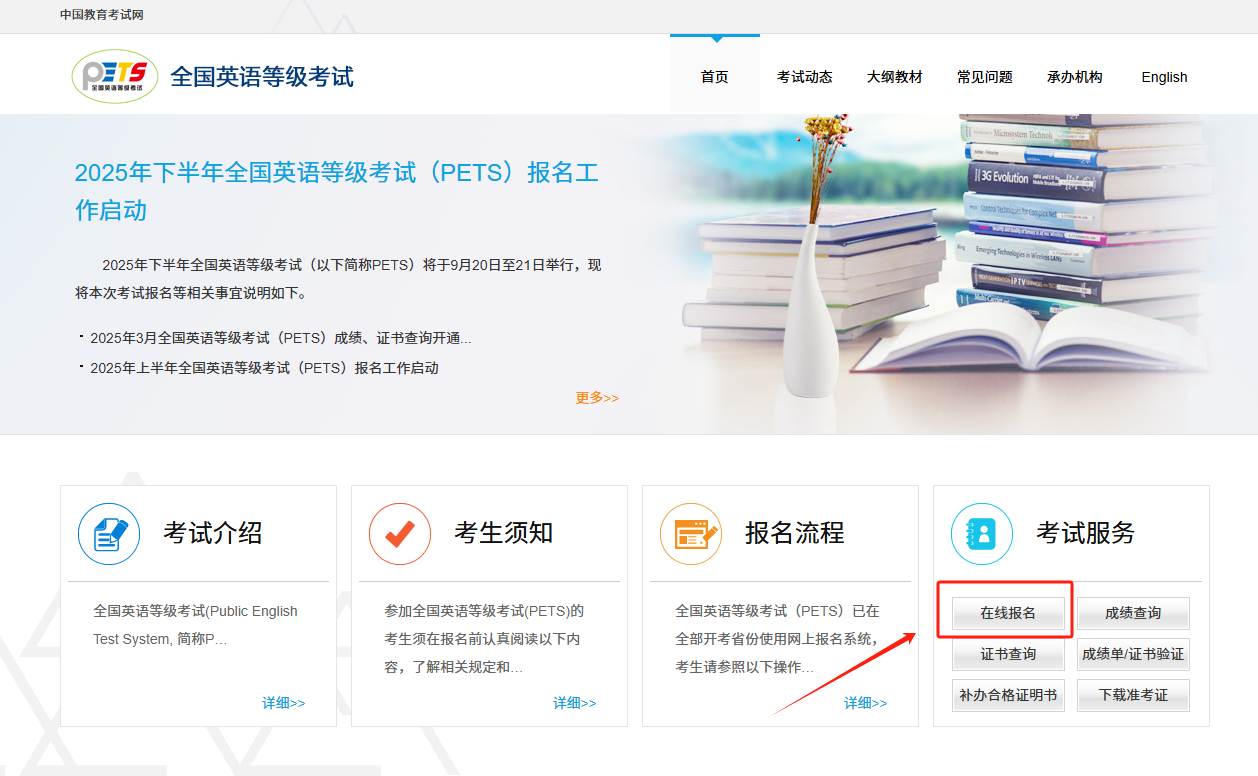Open 成绩单/证书验证 verification
The image size is (1258, 776).
[x=1133, y=654]
